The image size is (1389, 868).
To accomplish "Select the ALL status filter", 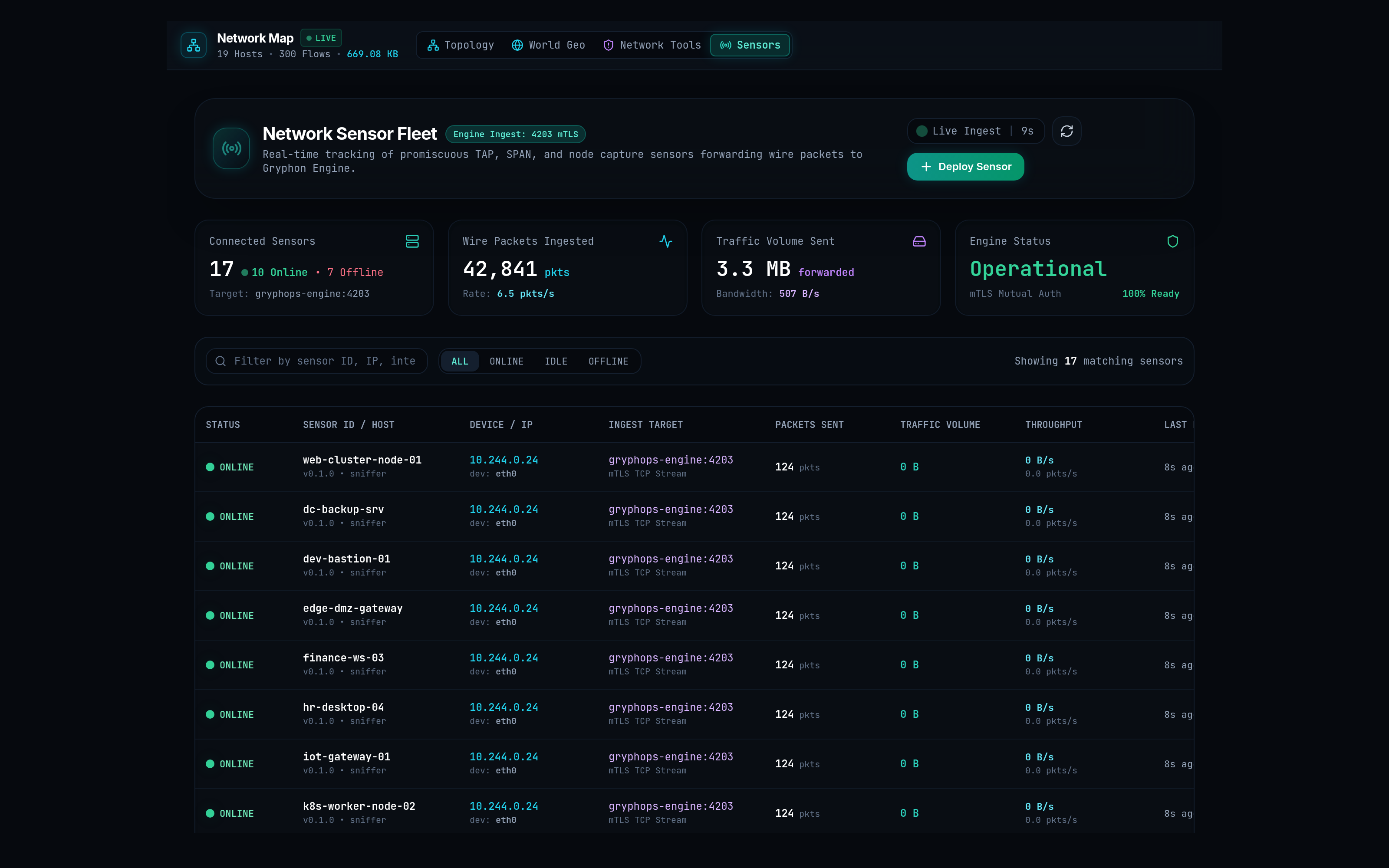I will 460,361.
